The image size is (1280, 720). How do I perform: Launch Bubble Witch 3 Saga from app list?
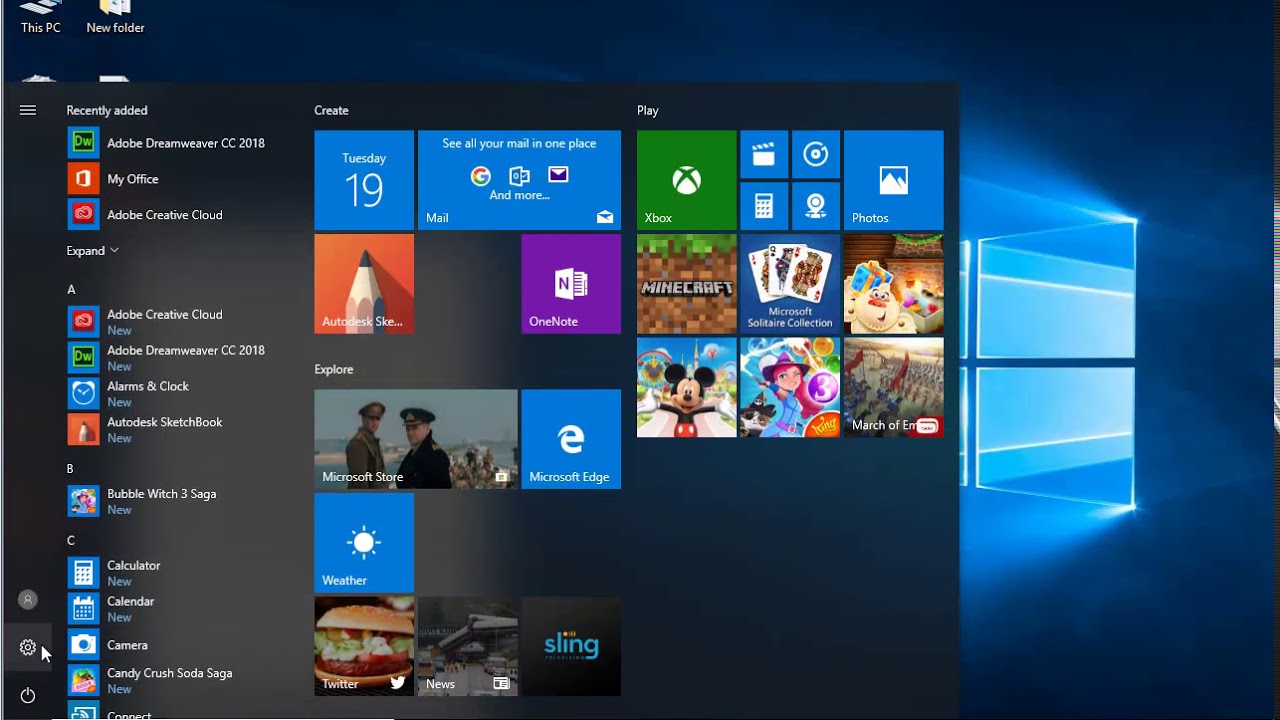coord(180,501)
